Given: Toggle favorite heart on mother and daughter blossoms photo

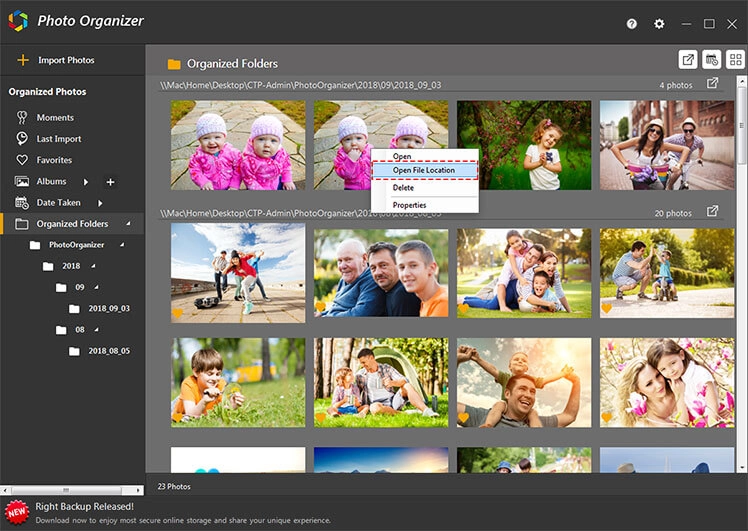Looking at the screenshot, I should pos(606,418).
